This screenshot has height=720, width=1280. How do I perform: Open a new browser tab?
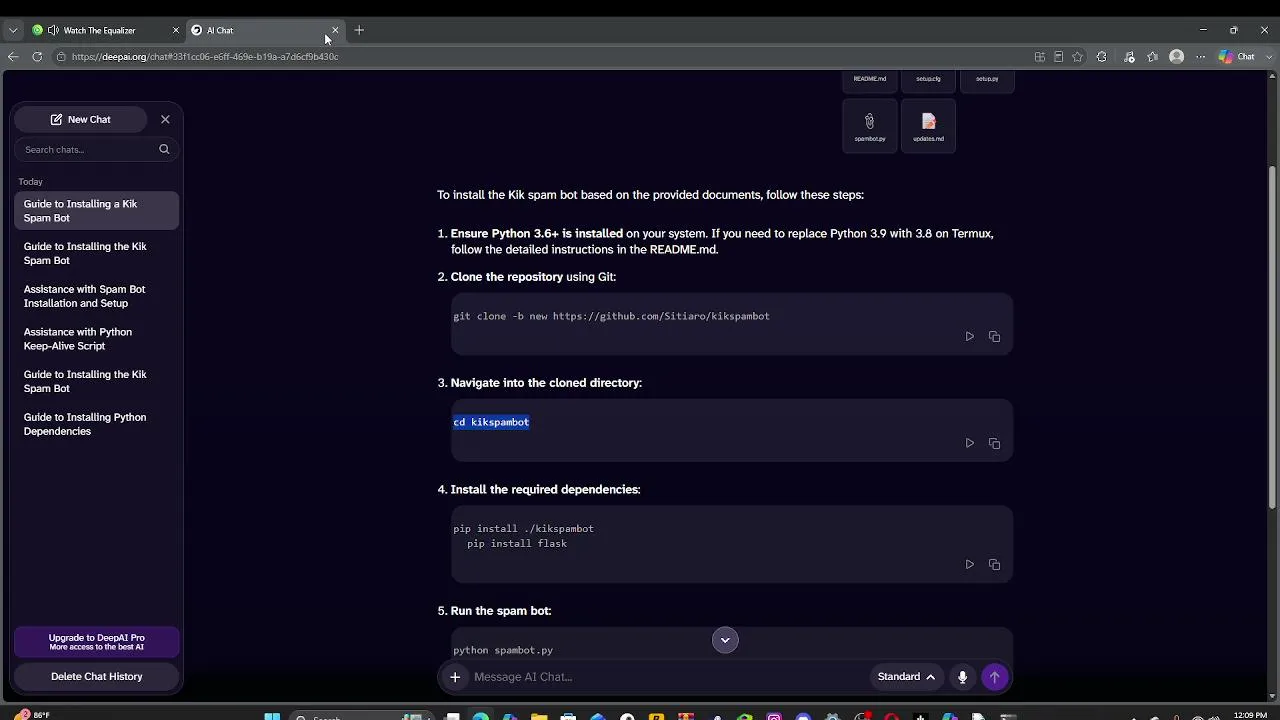(359, 30)
